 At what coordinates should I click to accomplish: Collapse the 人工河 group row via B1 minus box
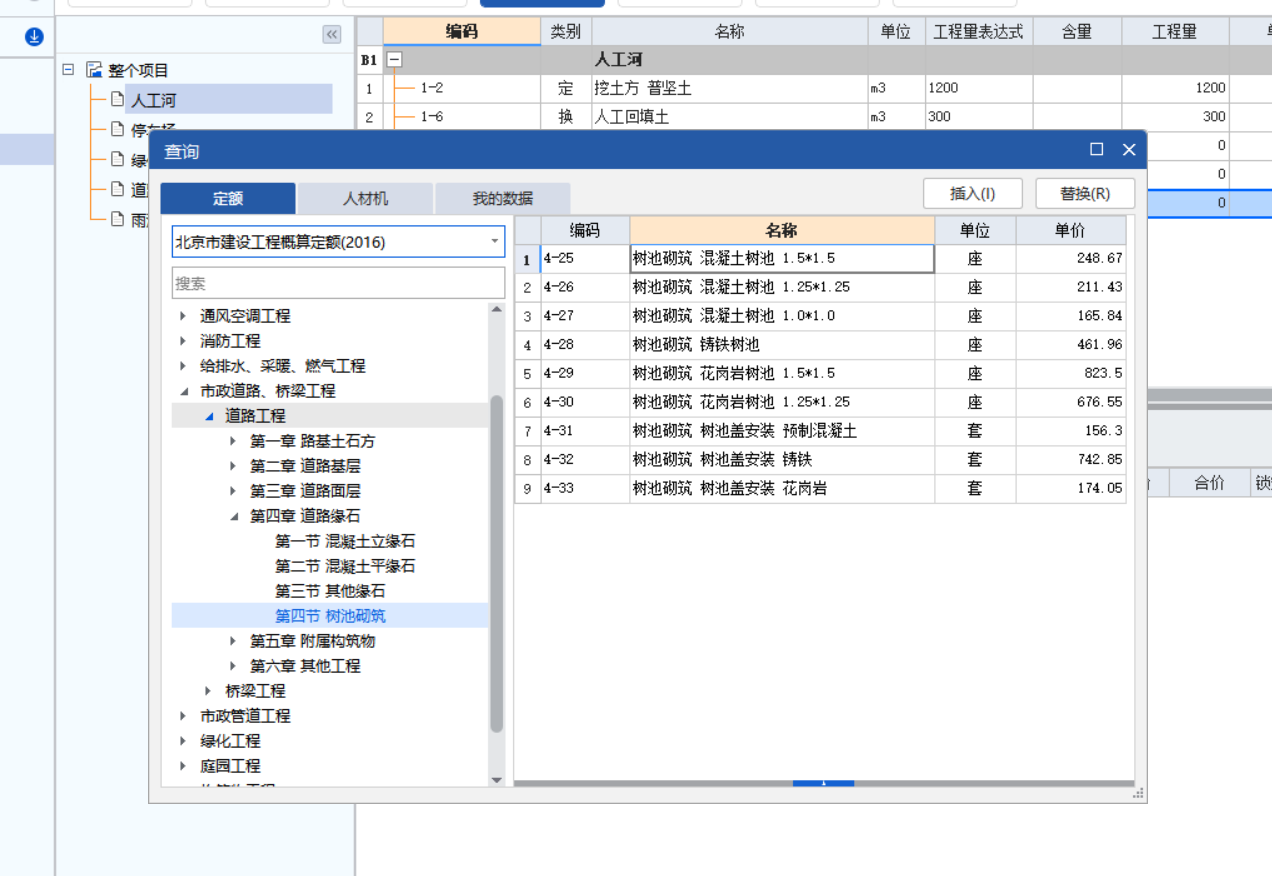pos(394,59)
